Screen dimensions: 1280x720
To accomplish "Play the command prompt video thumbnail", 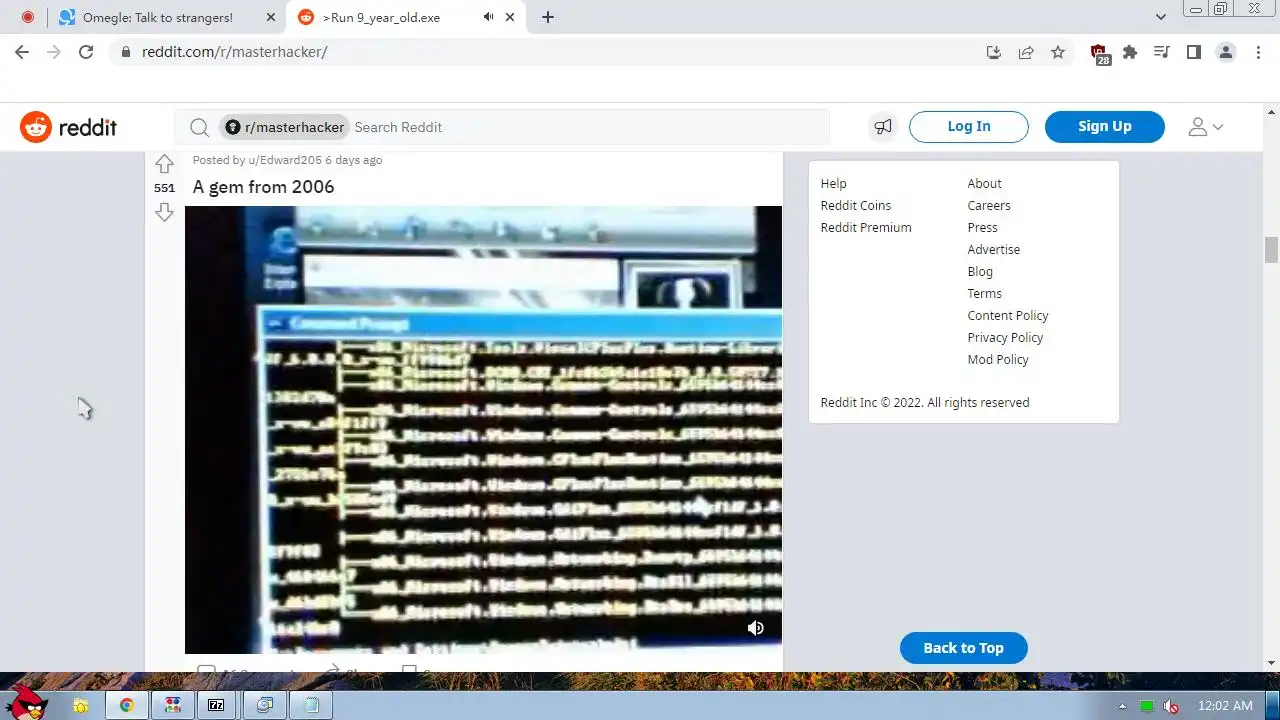I will tap(483, 430).
